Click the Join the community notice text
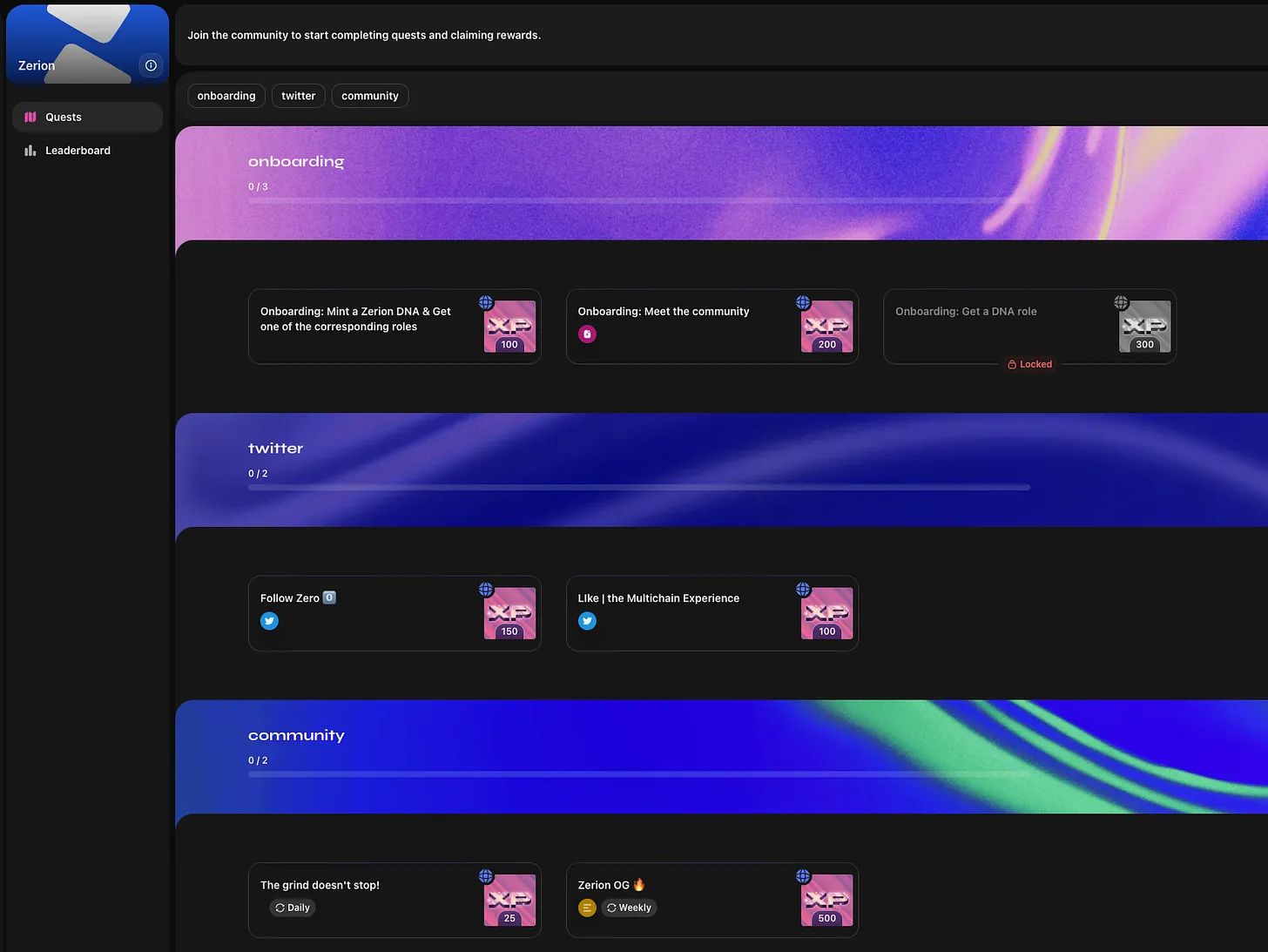 click(x=364, y=36)
